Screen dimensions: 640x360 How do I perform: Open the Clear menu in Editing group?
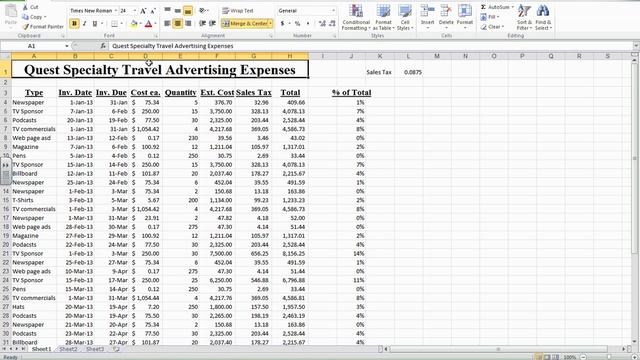[493, 27]
